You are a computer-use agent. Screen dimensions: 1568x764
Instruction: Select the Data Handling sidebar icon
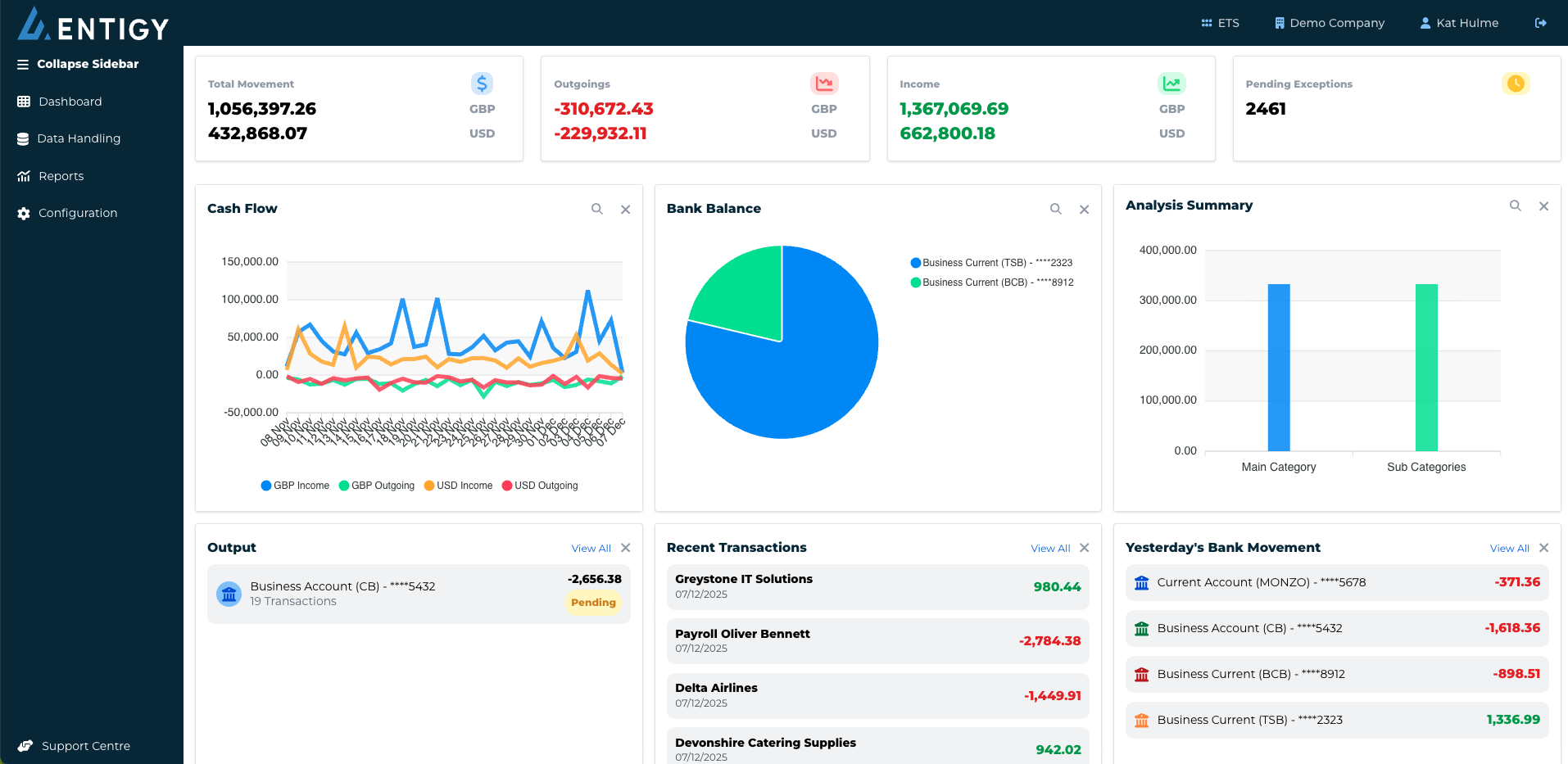click(22, 138)
